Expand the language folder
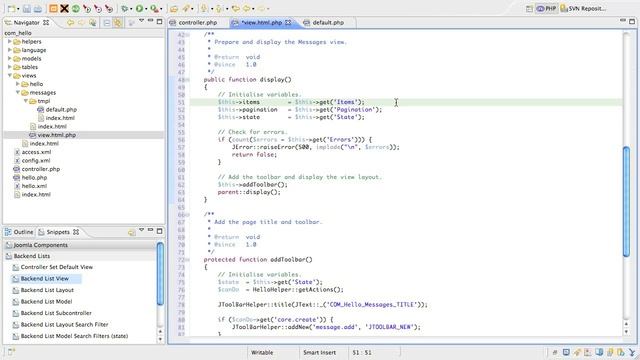 pos(10,50)
